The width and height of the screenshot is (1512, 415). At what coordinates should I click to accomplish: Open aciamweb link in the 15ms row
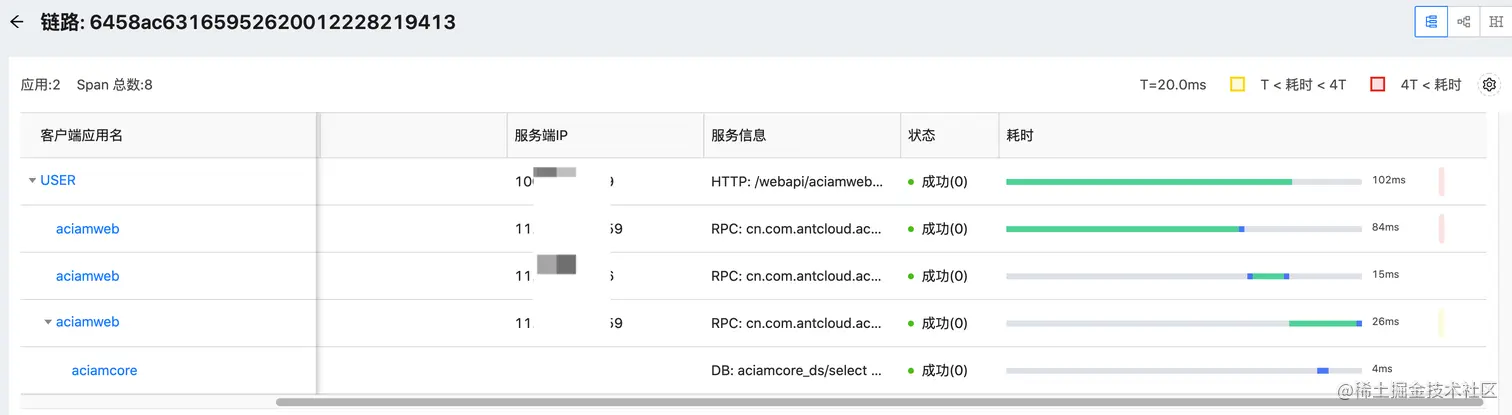pyautogui.click(x=87, y=276)
